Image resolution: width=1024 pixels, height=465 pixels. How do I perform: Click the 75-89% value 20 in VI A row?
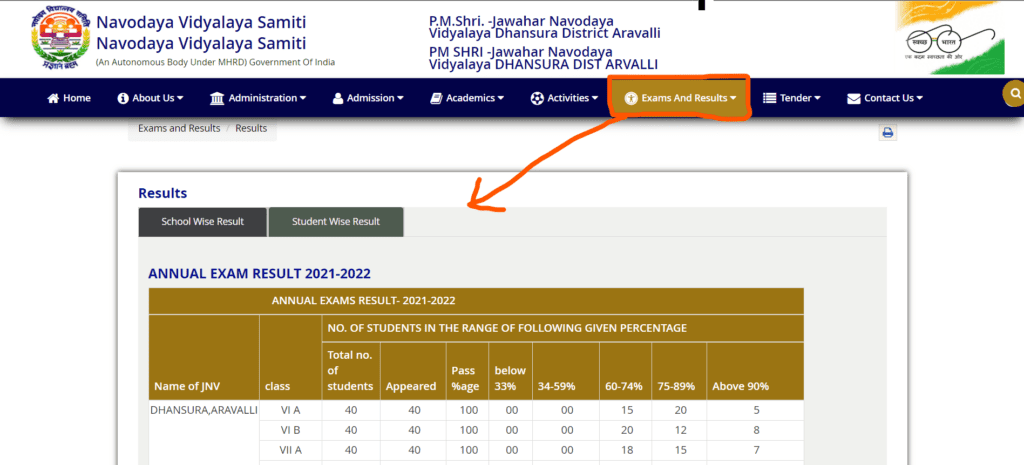tap(679, 410)
